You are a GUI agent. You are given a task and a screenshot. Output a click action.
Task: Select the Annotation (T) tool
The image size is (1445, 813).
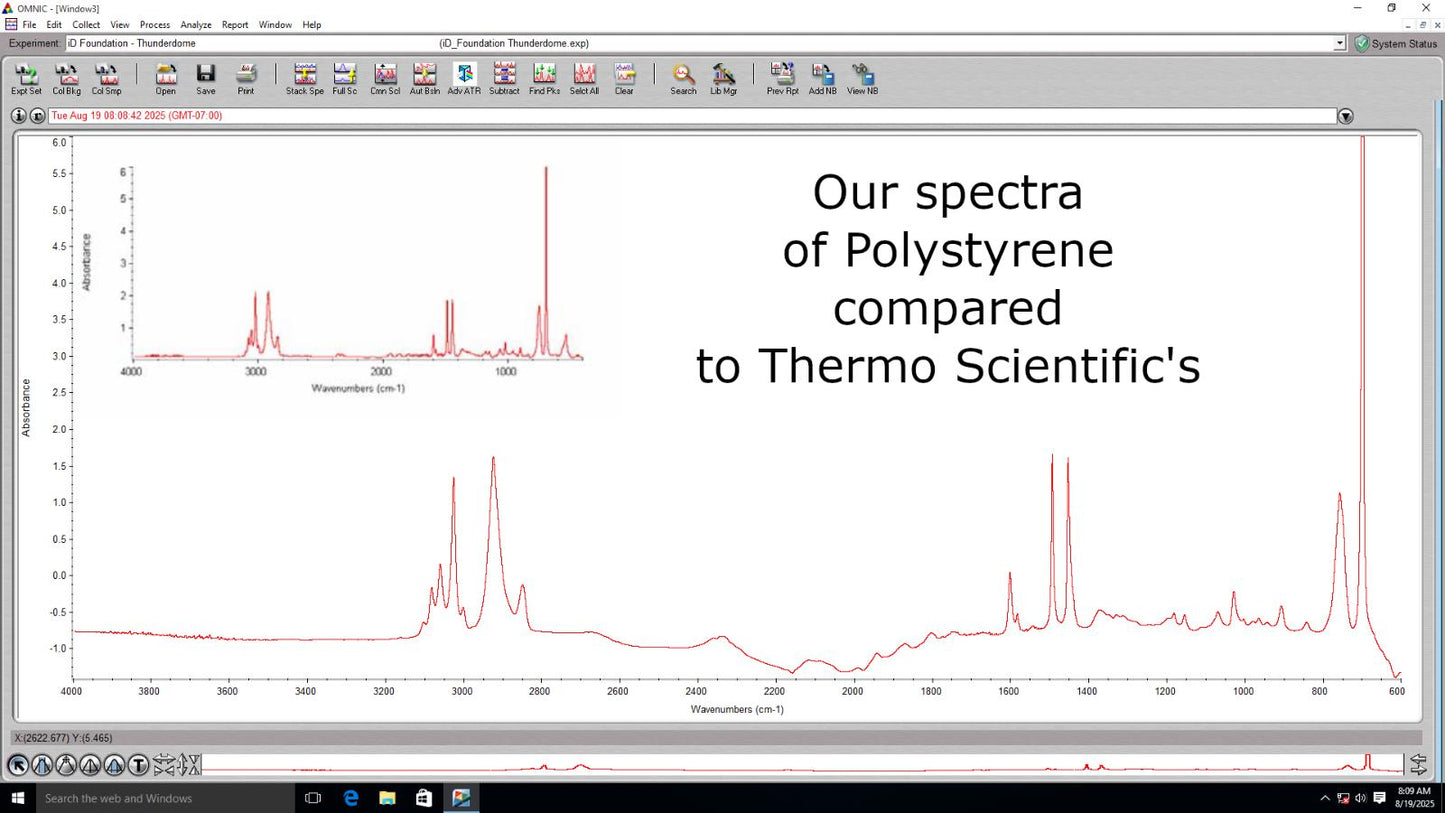coord(138,766)
